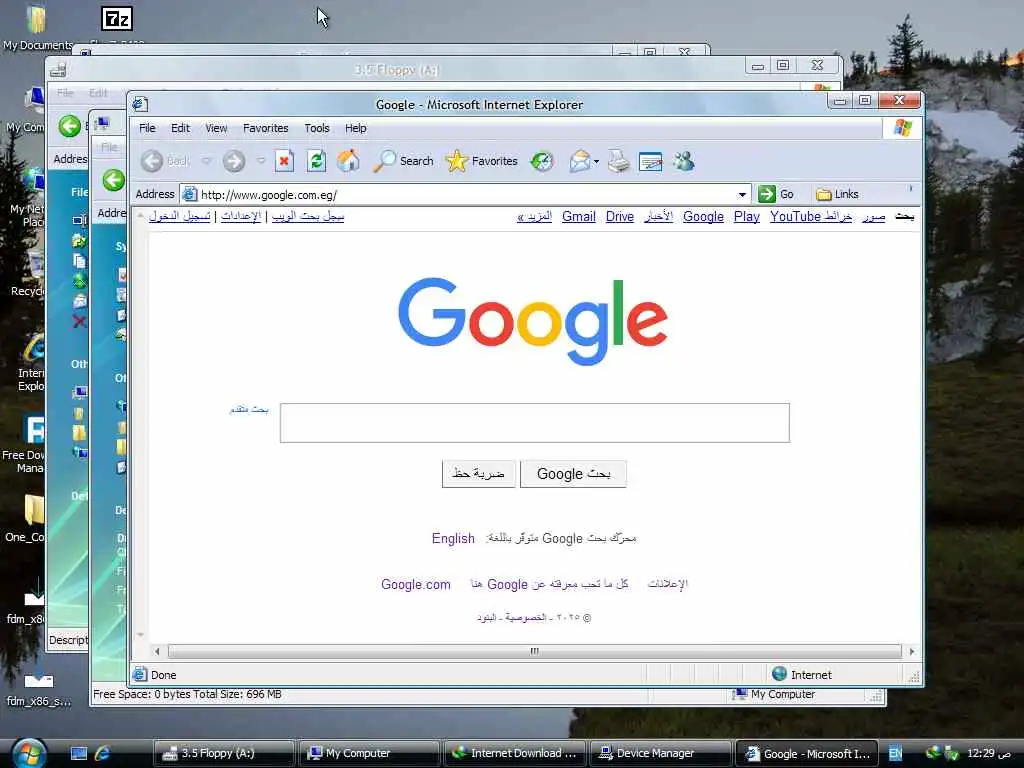Expand the Forward button history dropdown
The image size is (1024, 768).
pos(261,161)
